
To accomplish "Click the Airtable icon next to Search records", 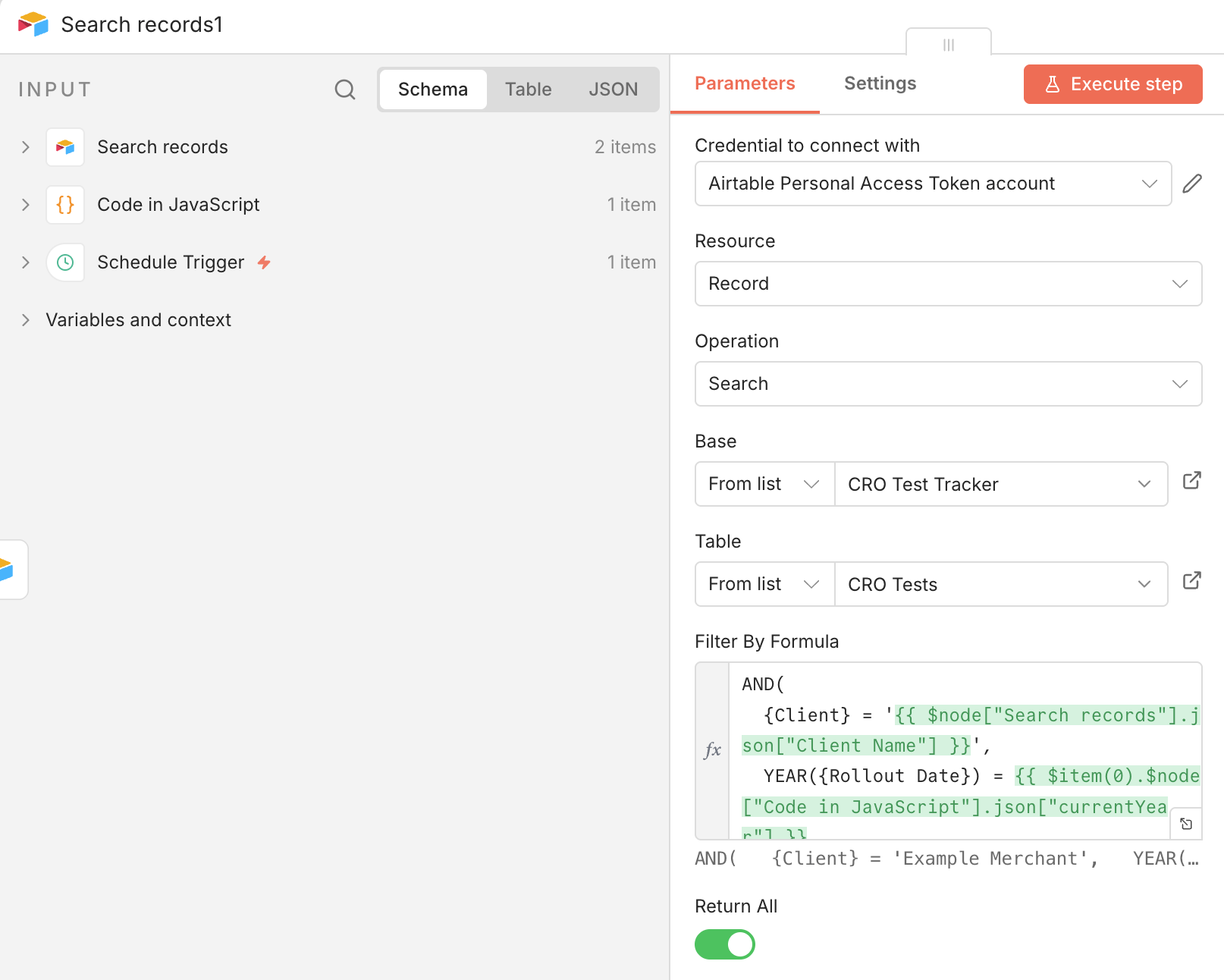I will (x=65, y=147).
